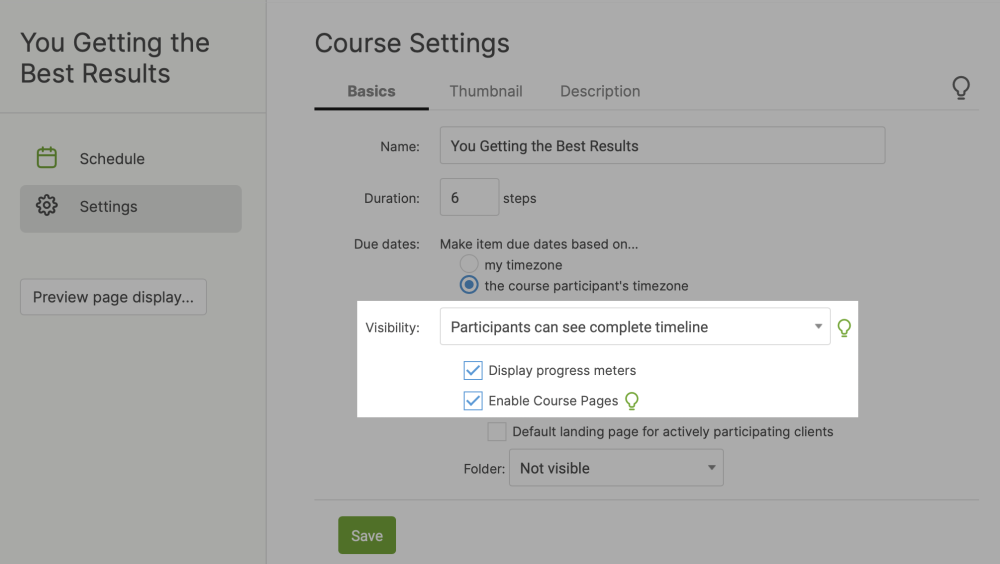Toggle the Enable Course Pages checkbox
Image resolution: width=1000 pixels, height=564 pixels.
tap(473, 401)
